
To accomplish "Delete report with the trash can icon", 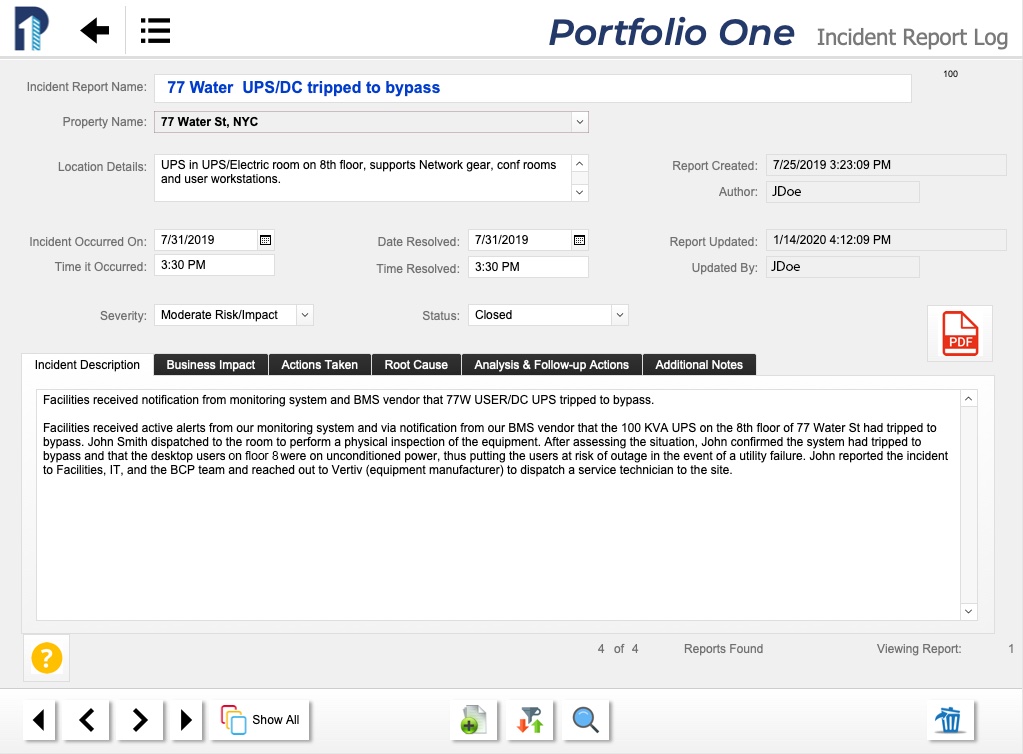I will 951,720.
